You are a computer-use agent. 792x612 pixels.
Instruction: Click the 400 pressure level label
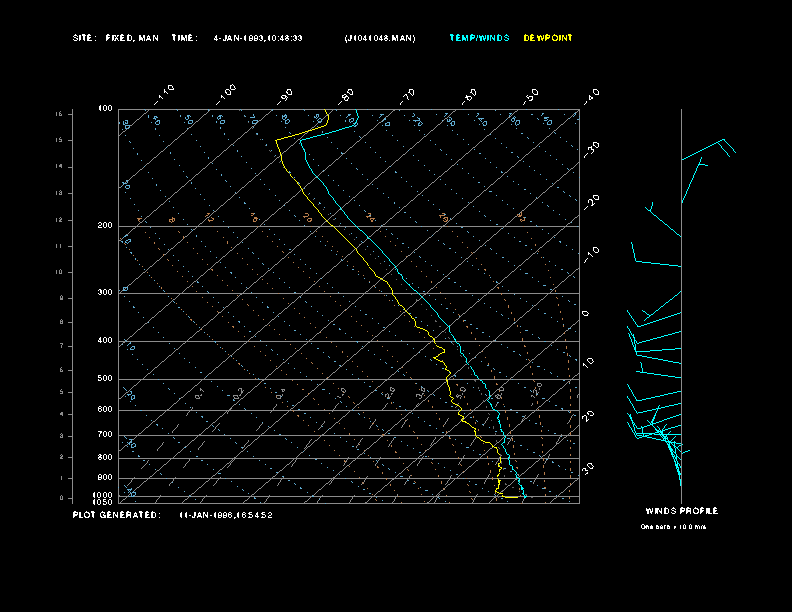click(x=105, y=340)
